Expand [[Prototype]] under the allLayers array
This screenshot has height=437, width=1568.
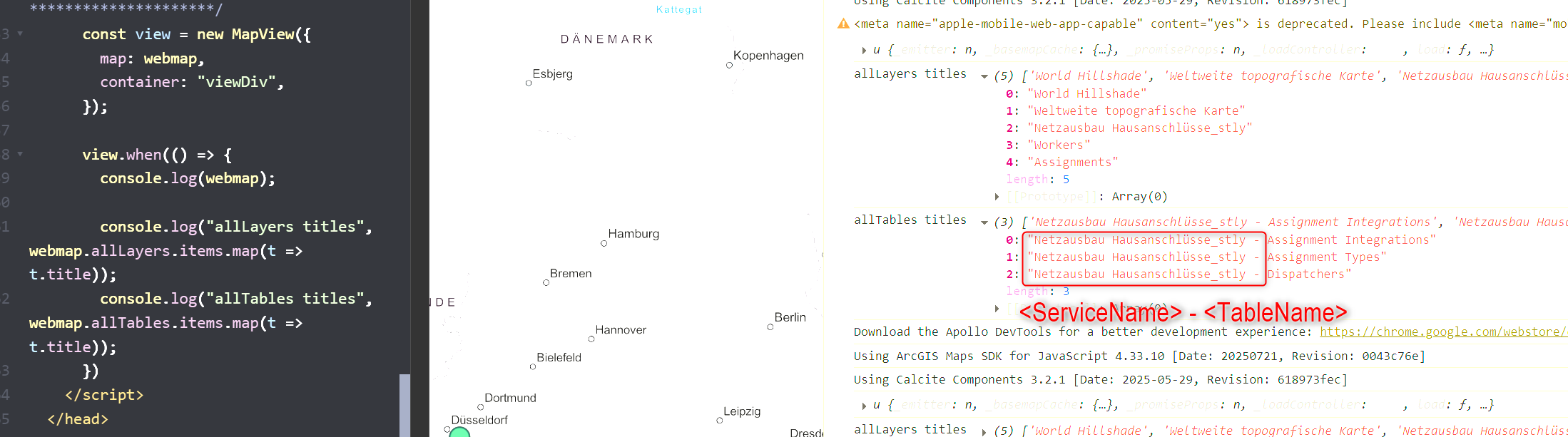click(x=997, y=197)
